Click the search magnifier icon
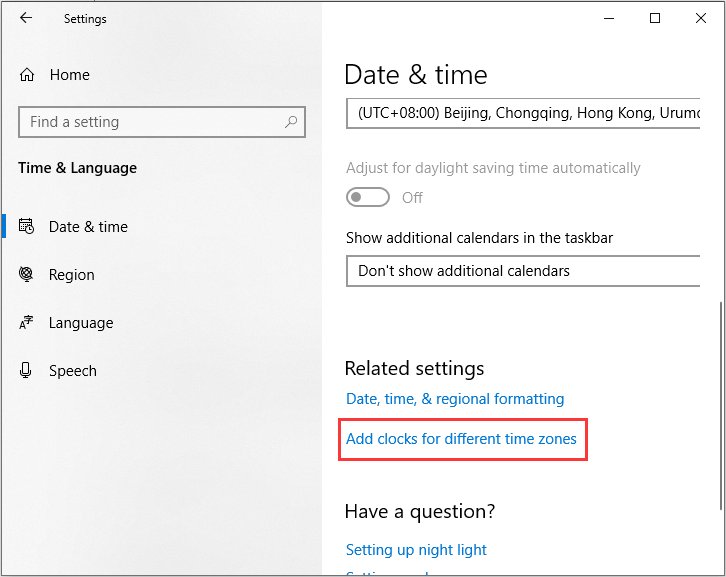This screenshot has width=726, height=577. pyautogui.click(x=291, y=122)
